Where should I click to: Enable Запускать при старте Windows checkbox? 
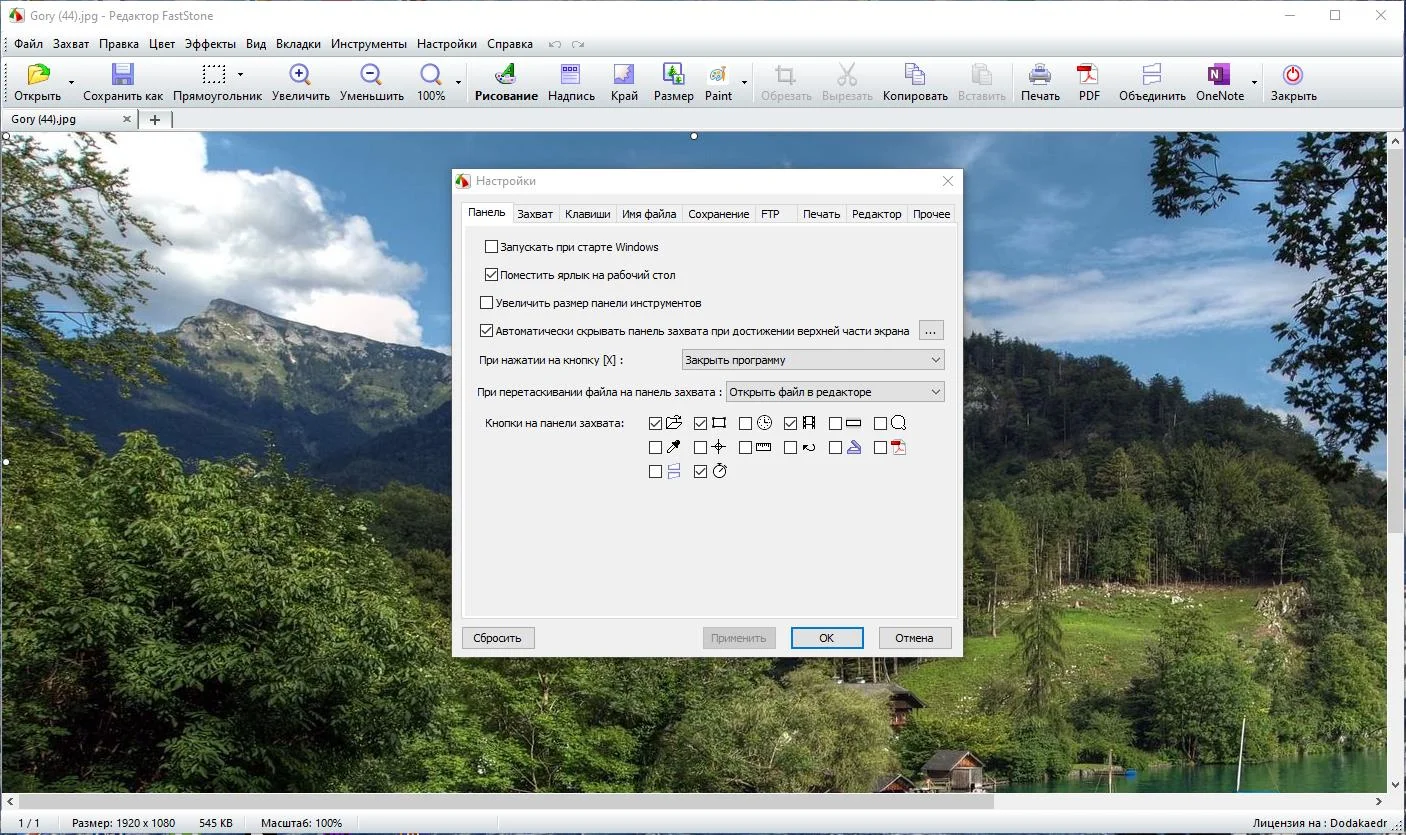pyautogui.click(x=491, y=247)
